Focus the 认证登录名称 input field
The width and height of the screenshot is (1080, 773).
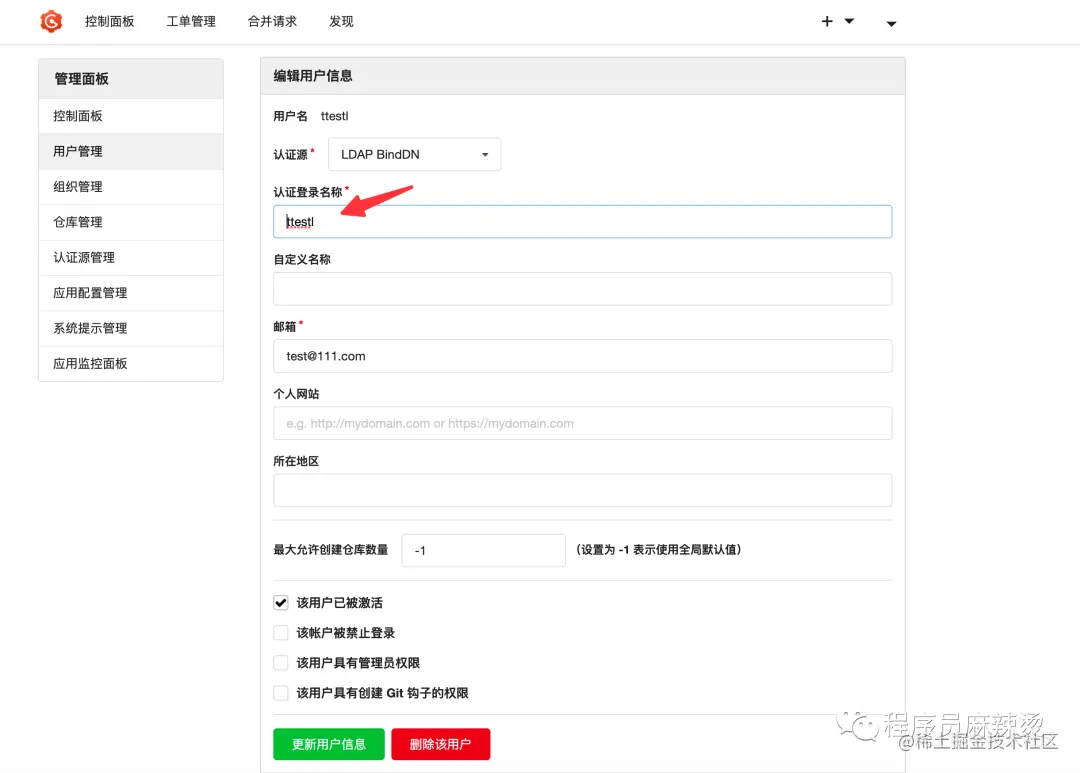tap(583, 222)
